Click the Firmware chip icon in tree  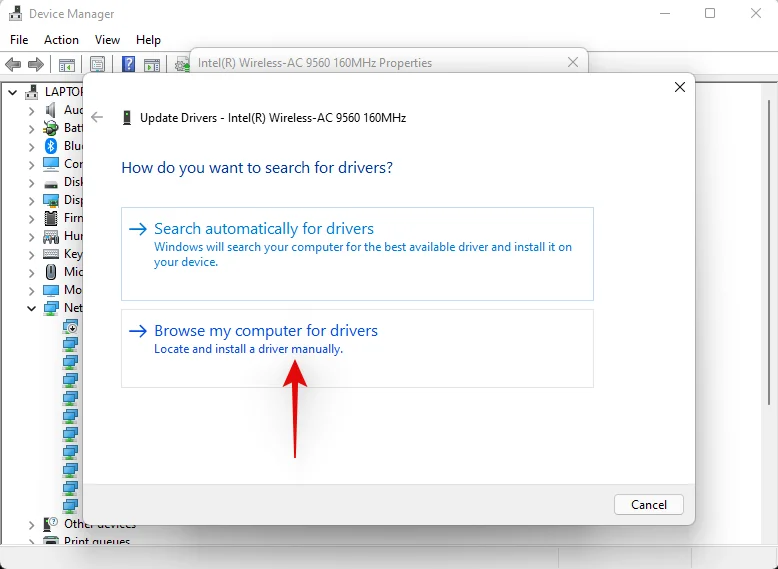(x=51, y=218)
